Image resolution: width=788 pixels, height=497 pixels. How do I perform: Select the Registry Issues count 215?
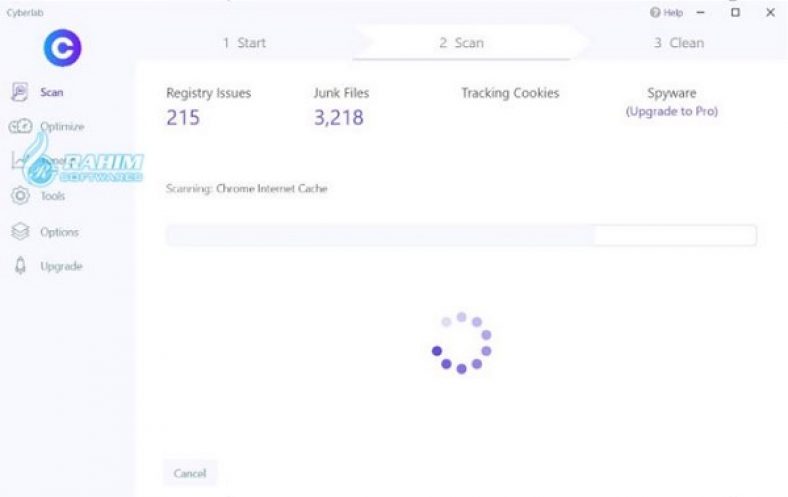pos(183,118)
